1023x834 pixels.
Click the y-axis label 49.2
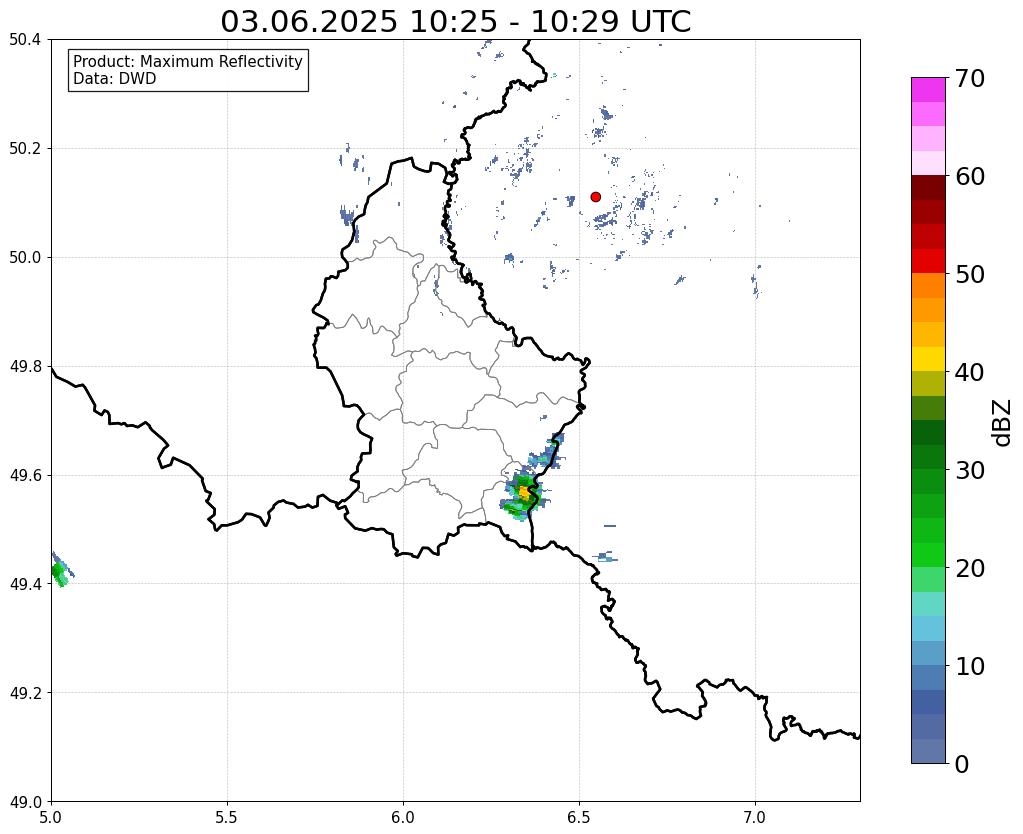pyautogui.click(x=25, y=693)
